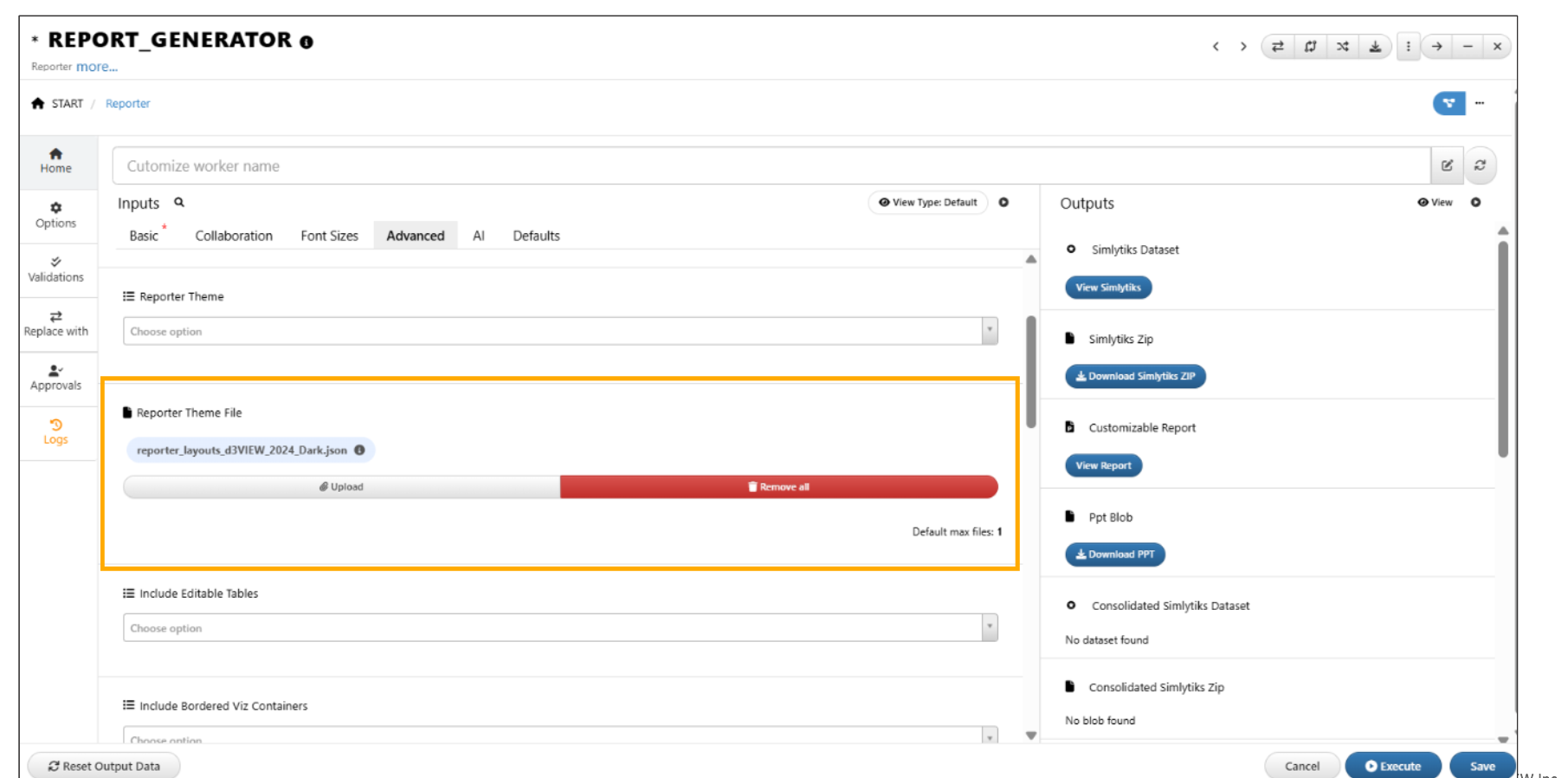Click the edit worker name icon
Screen dimensions: 1568x778
tap(1447, 165)
